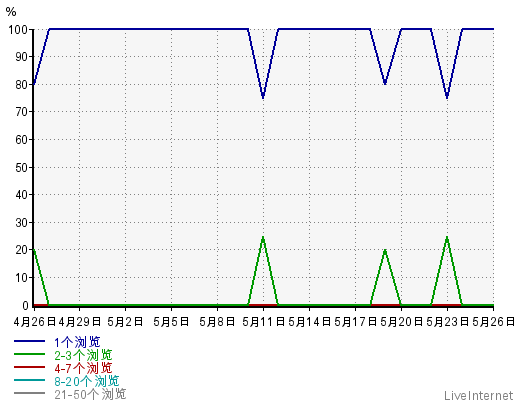Image resolution: width=520 pixels, height=405 pixels.
Task: Click the red '4-7个浏览' legend line
Action: 29,367
